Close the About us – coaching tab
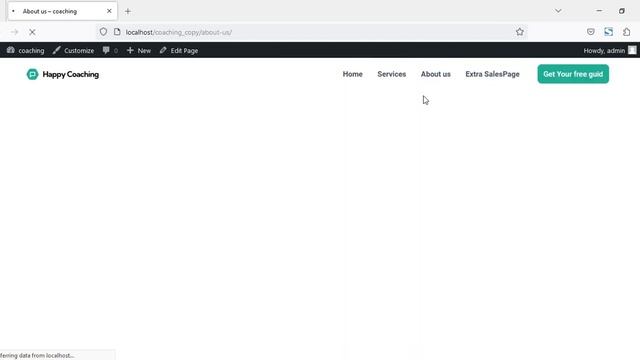This screenshot has width=640, height=360. [x=109, y=11]
